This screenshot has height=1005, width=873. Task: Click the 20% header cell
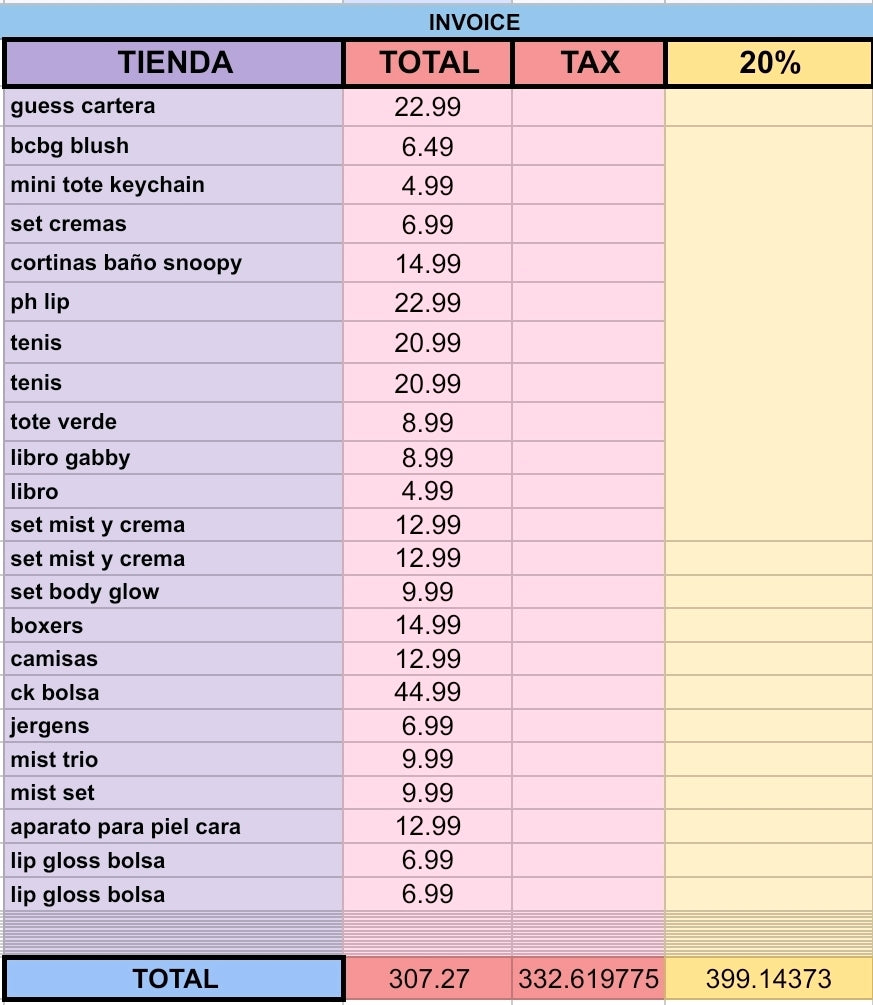769,63
